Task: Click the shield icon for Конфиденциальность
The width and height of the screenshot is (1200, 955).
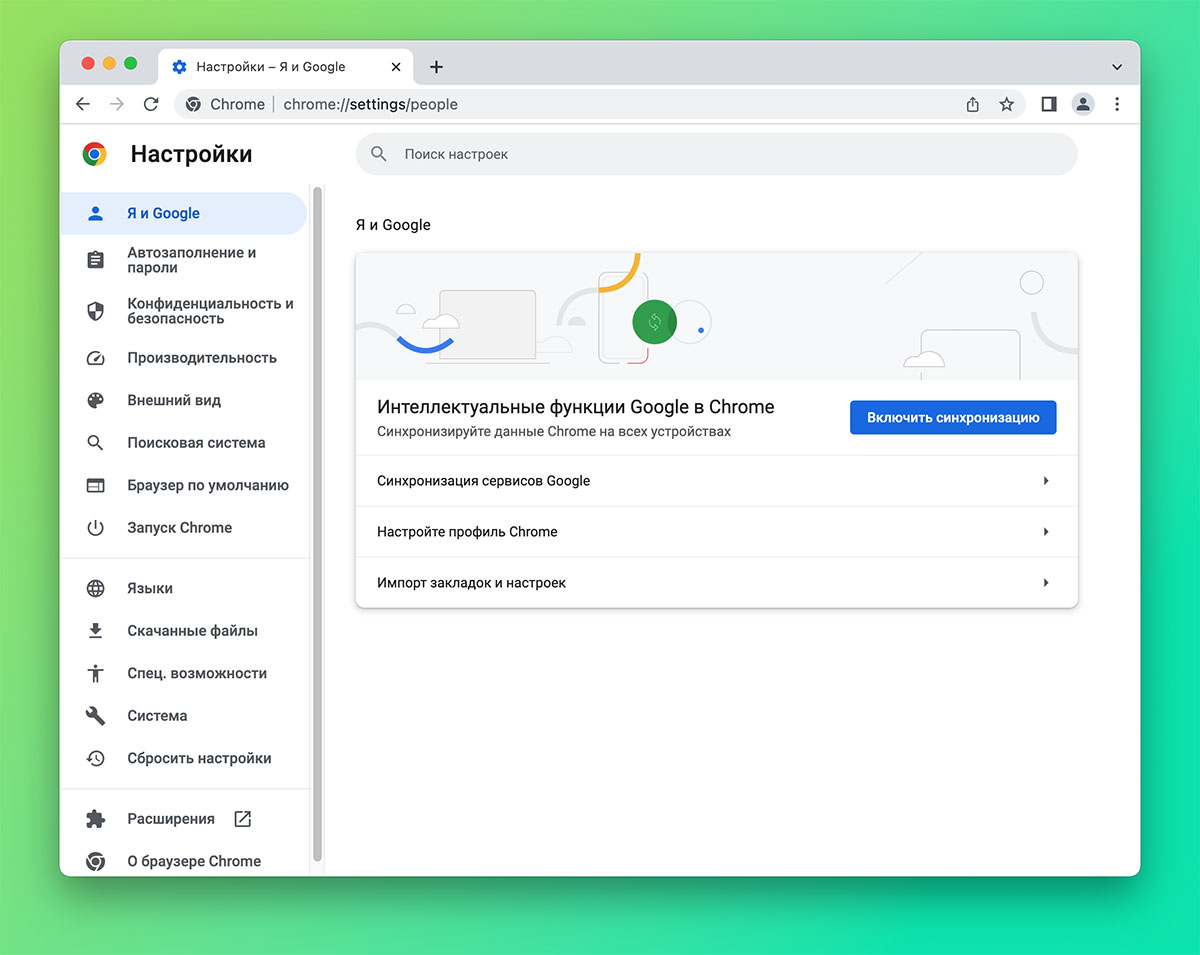Action: coord(95,311)
